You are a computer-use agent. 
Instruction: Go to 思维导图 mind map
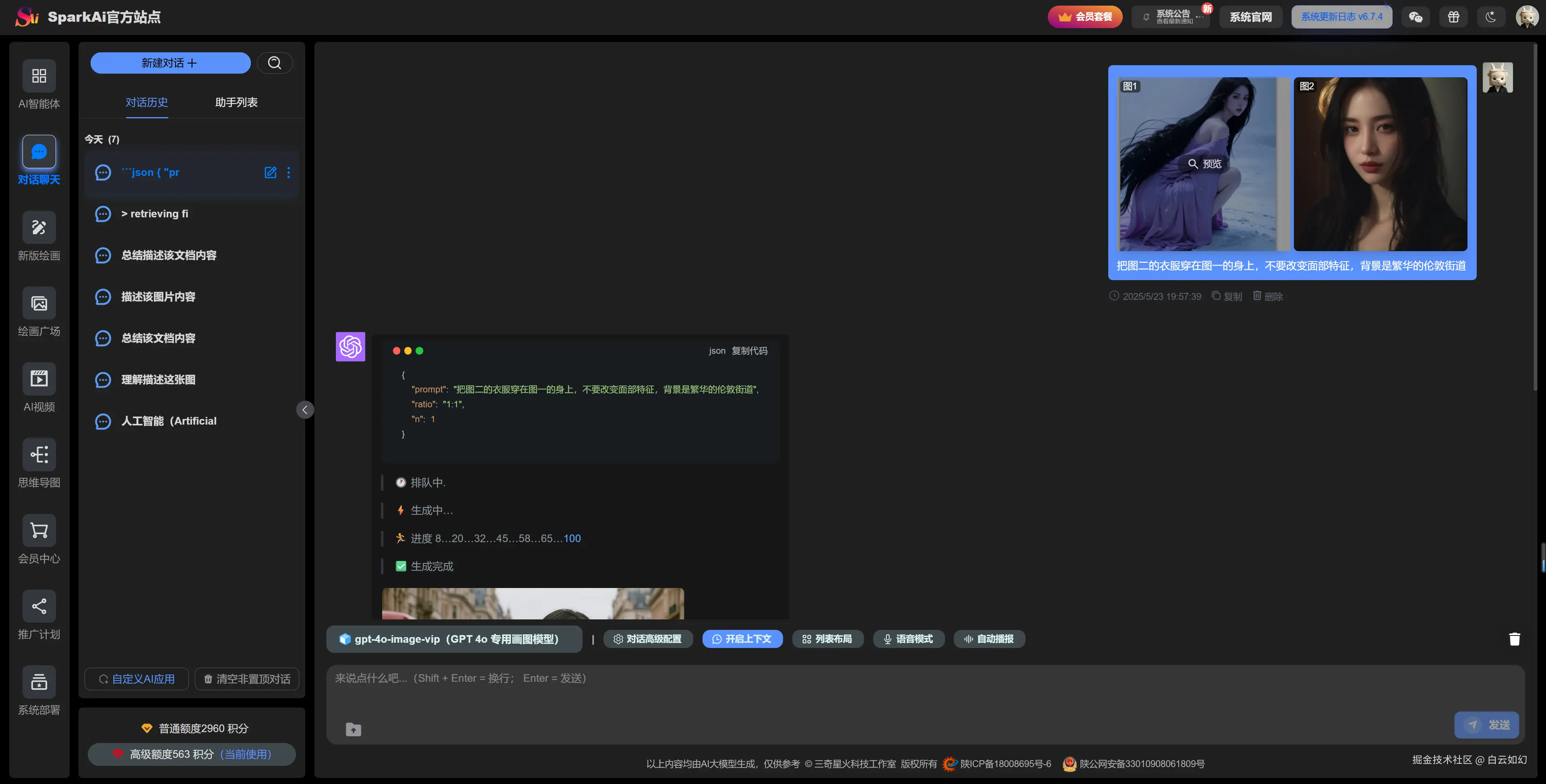pyautogui.click(x=39, y=455)
